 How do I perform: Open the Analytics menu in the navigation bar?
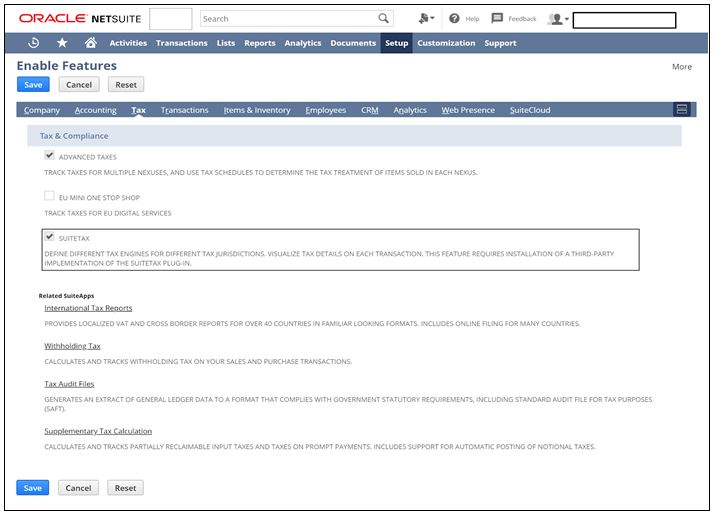pyautogui.click(x=303, y=43)
